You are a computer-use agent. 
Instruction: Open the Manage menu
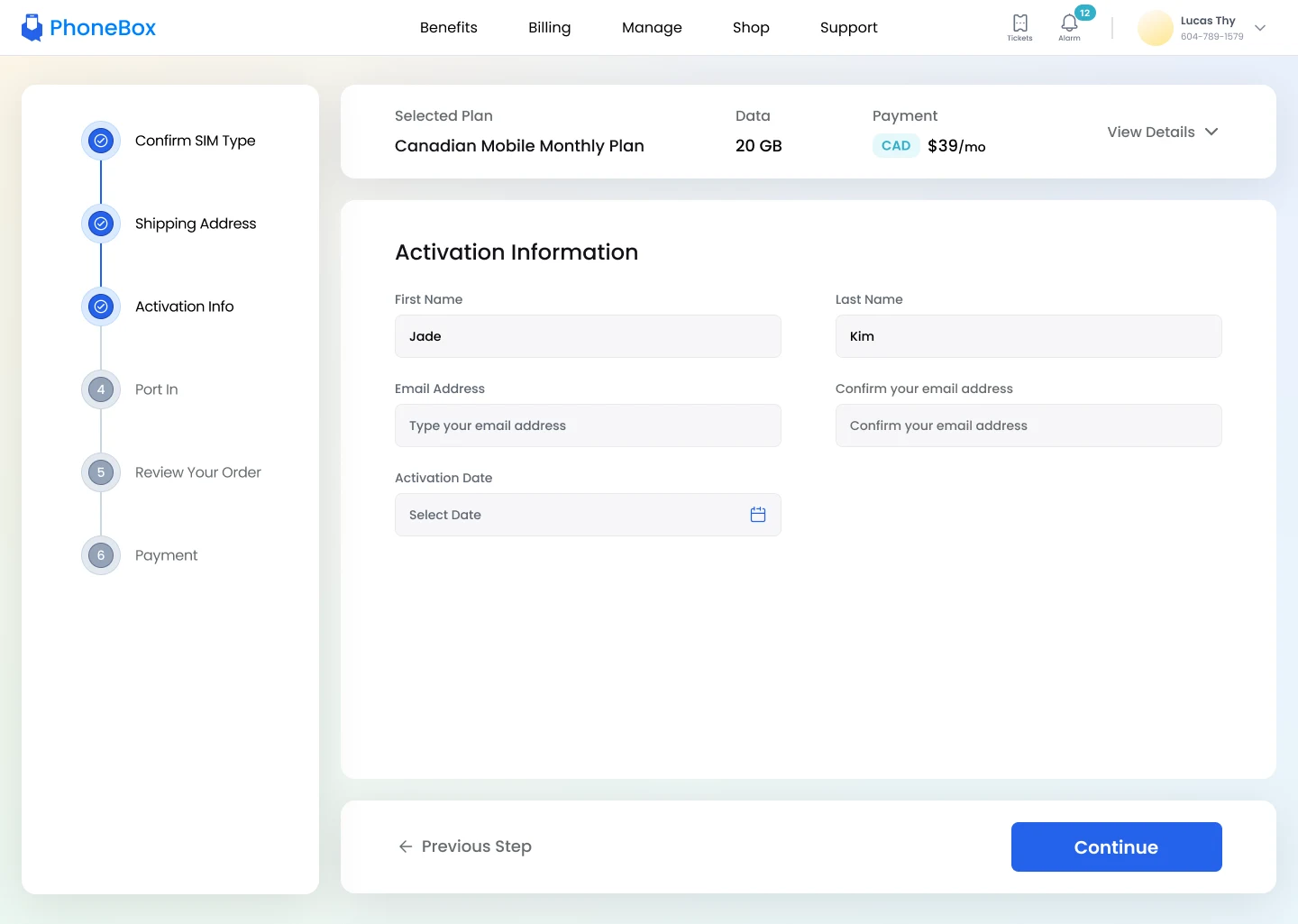pos(652,27)
